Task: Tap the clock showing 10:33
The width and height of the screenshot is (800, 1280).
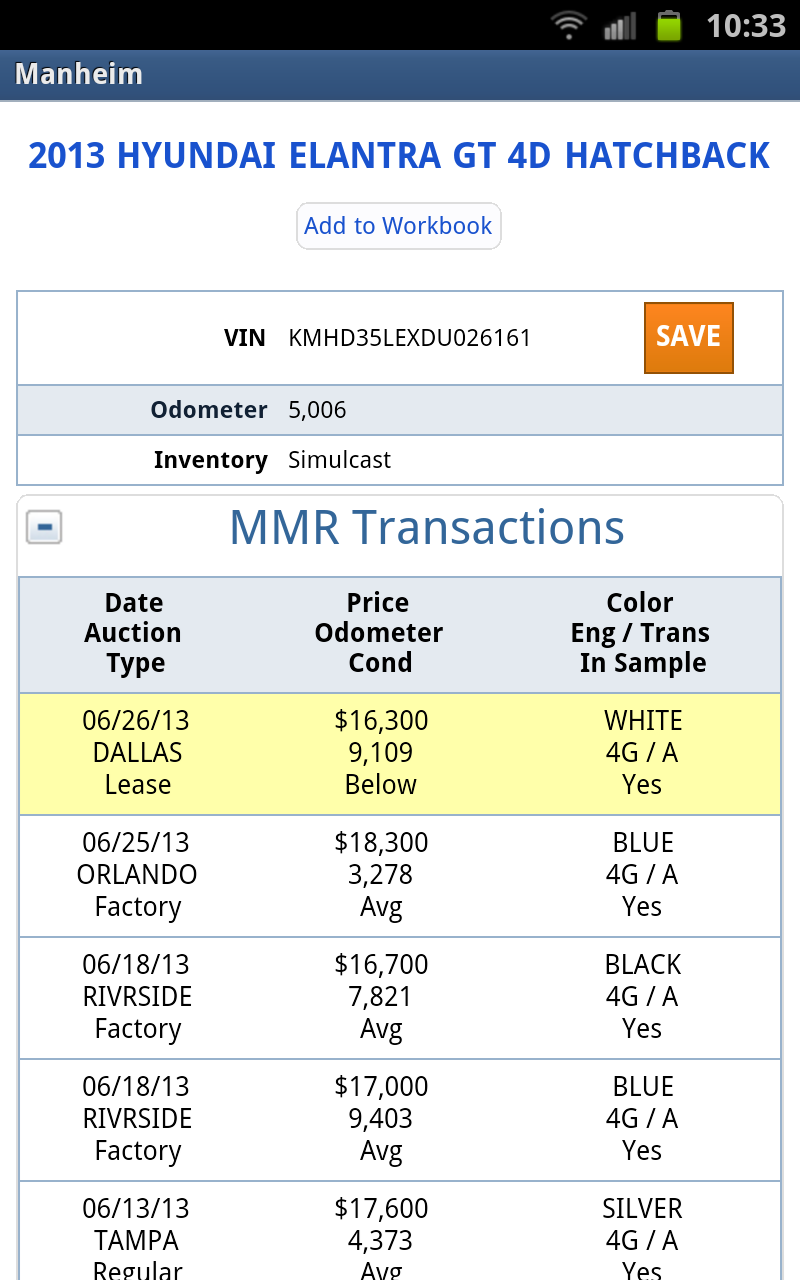Action: 746,25
